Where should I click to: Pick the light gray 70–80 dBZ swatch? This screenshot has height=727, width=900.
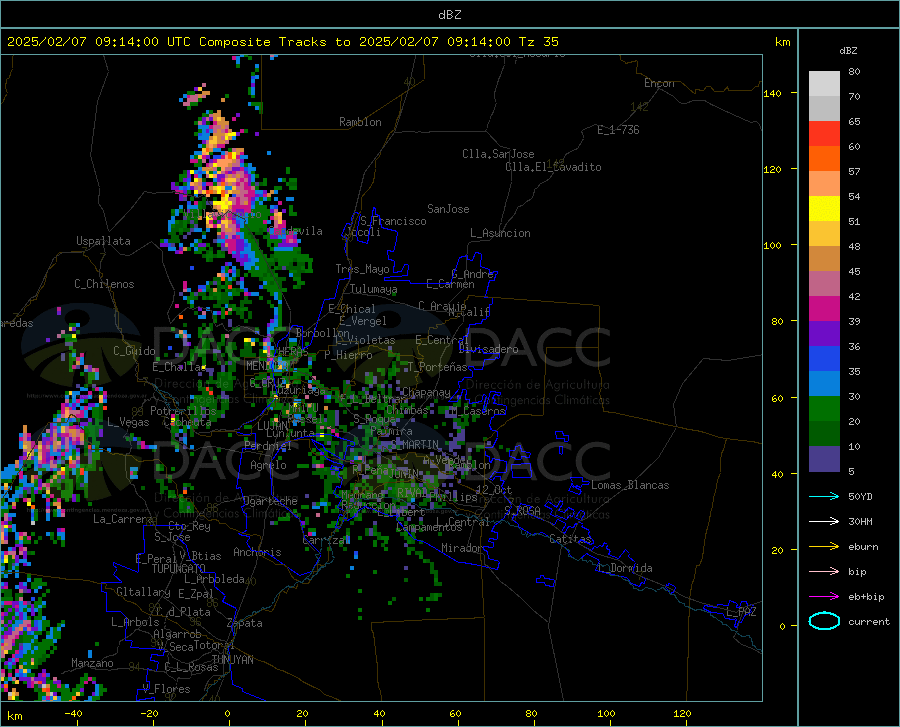(824, 84)
